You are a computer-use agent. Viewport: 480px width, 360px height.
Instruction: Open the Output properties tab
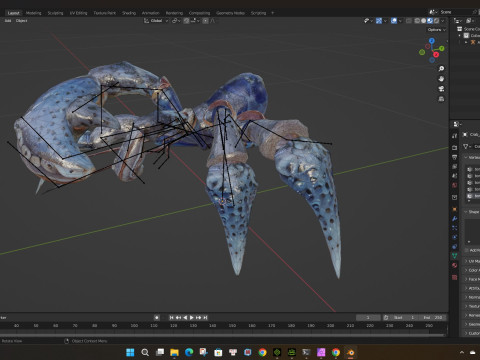454,157
